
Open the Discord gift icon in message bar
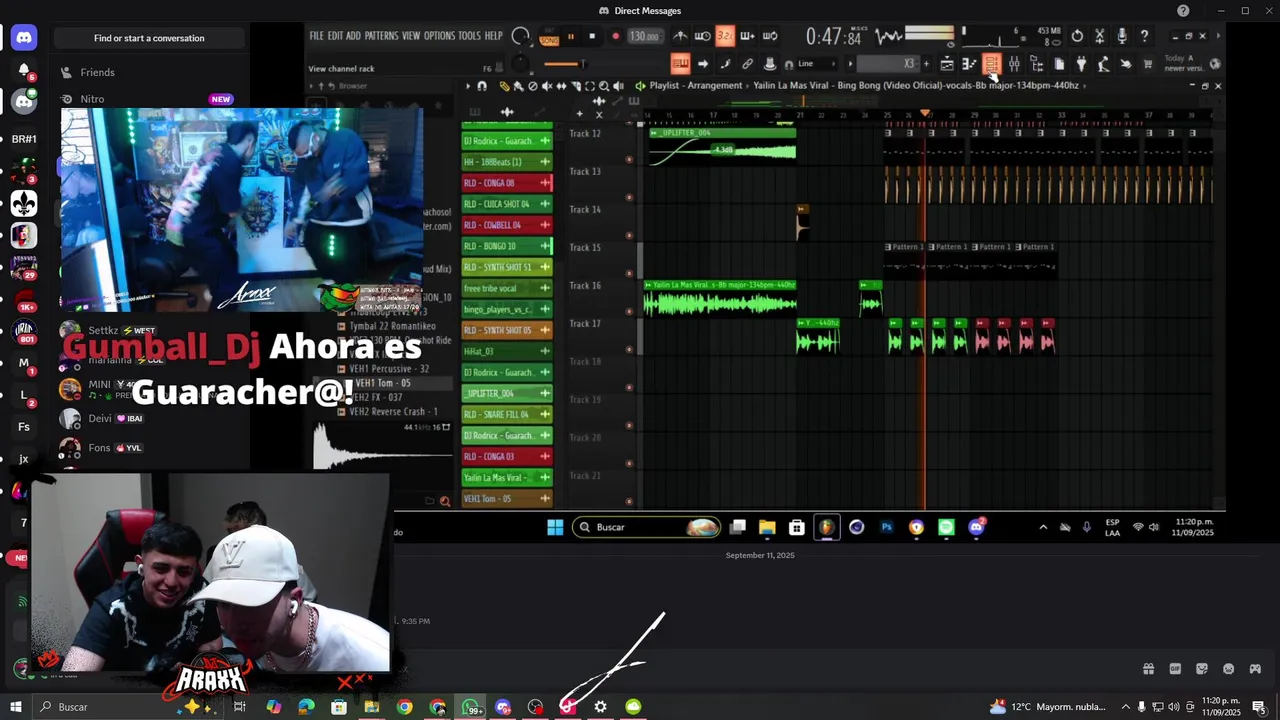click(1148, 669)
